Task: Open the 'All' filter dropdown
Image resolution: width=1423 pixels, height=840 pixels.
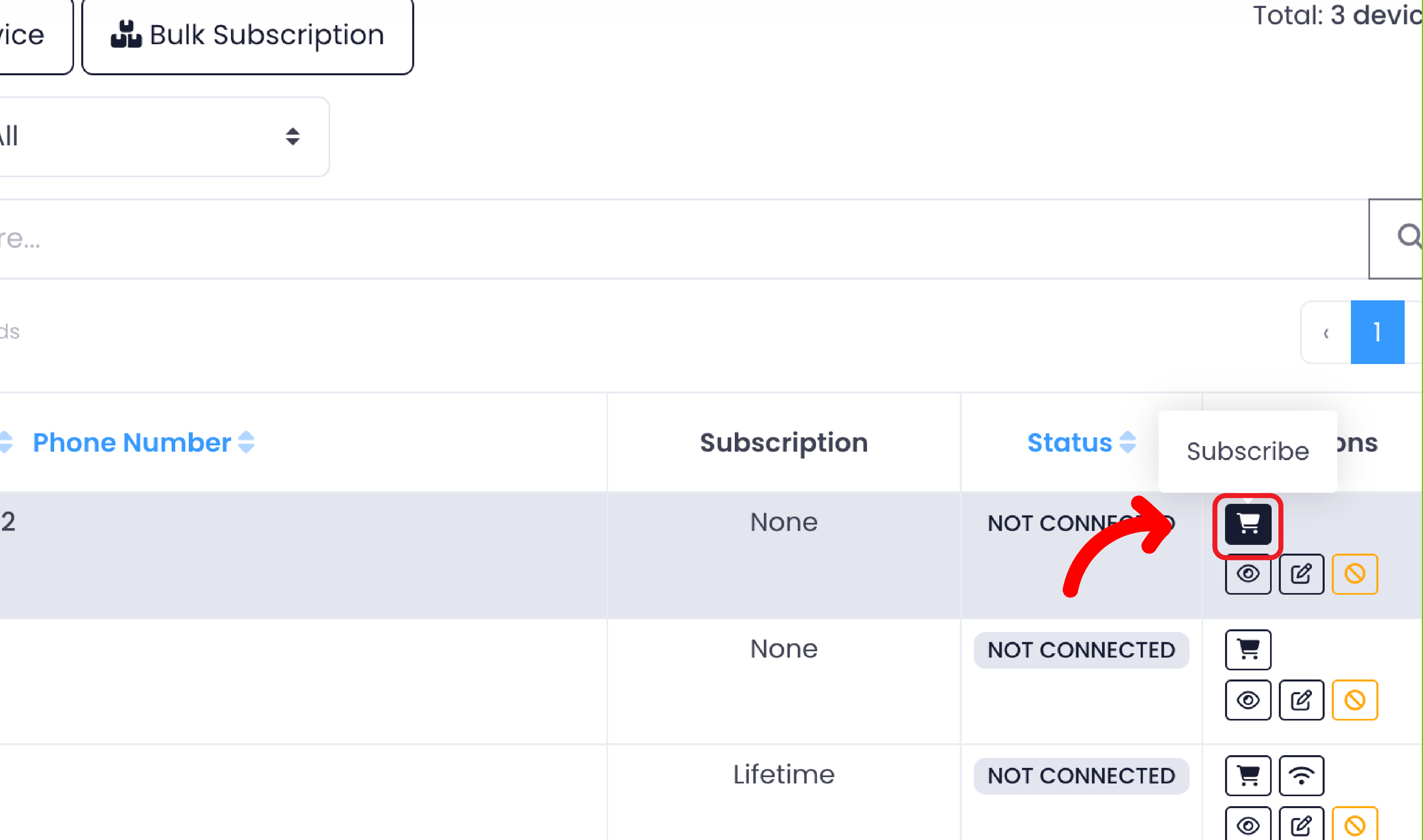Action: [x=159, y=136]
